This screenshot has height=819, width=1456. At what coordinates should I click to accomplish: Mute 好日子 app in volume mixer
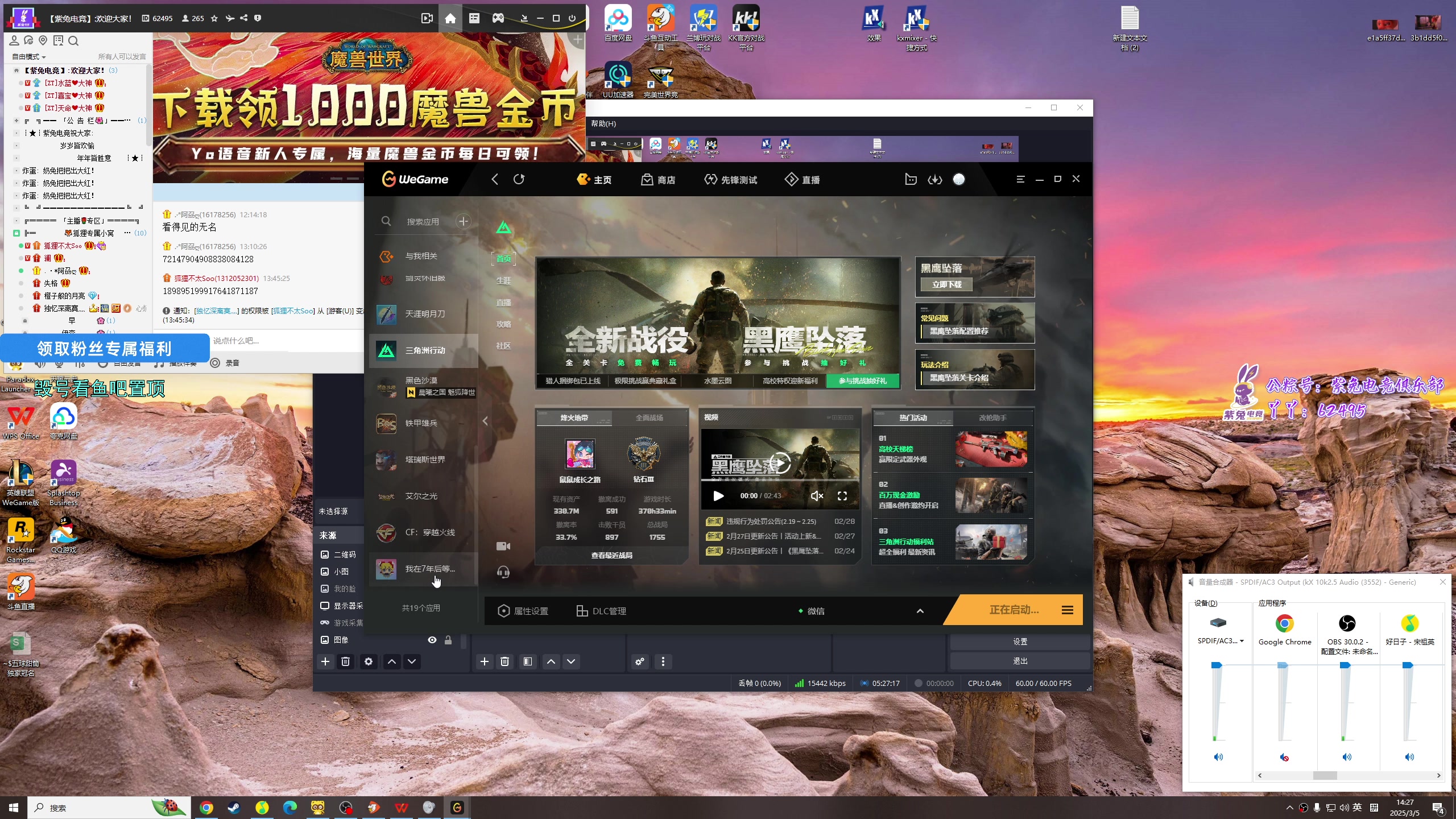(x=1409, y=757)
